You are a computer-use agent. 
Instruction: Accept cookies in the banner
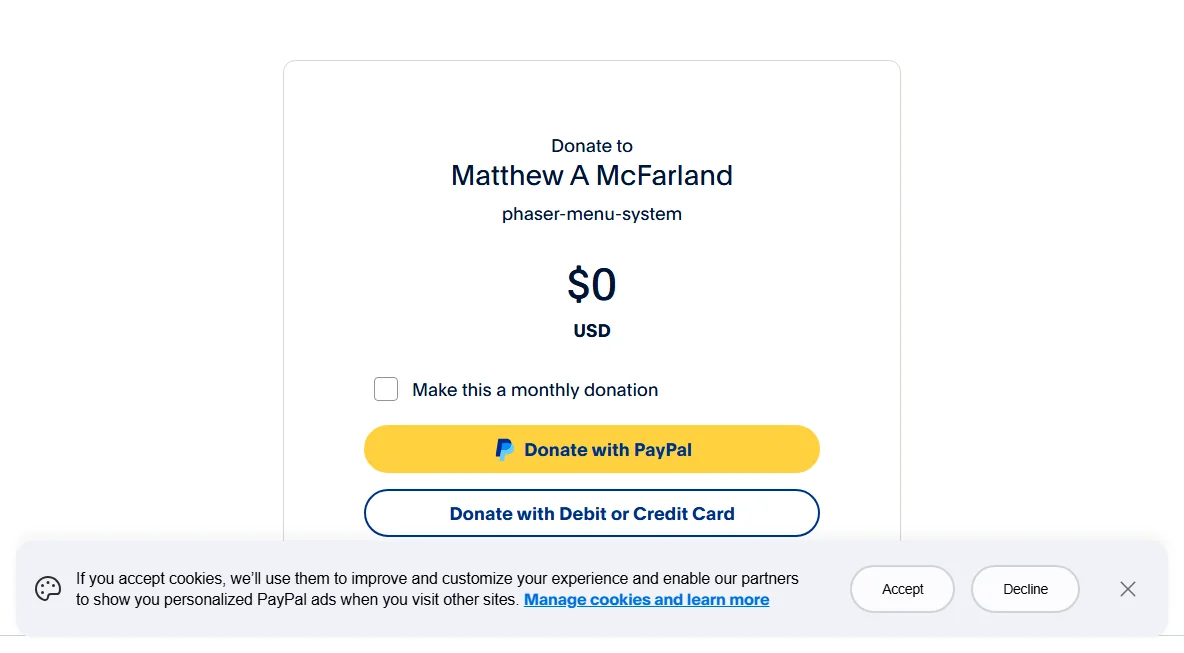point(902,589)
